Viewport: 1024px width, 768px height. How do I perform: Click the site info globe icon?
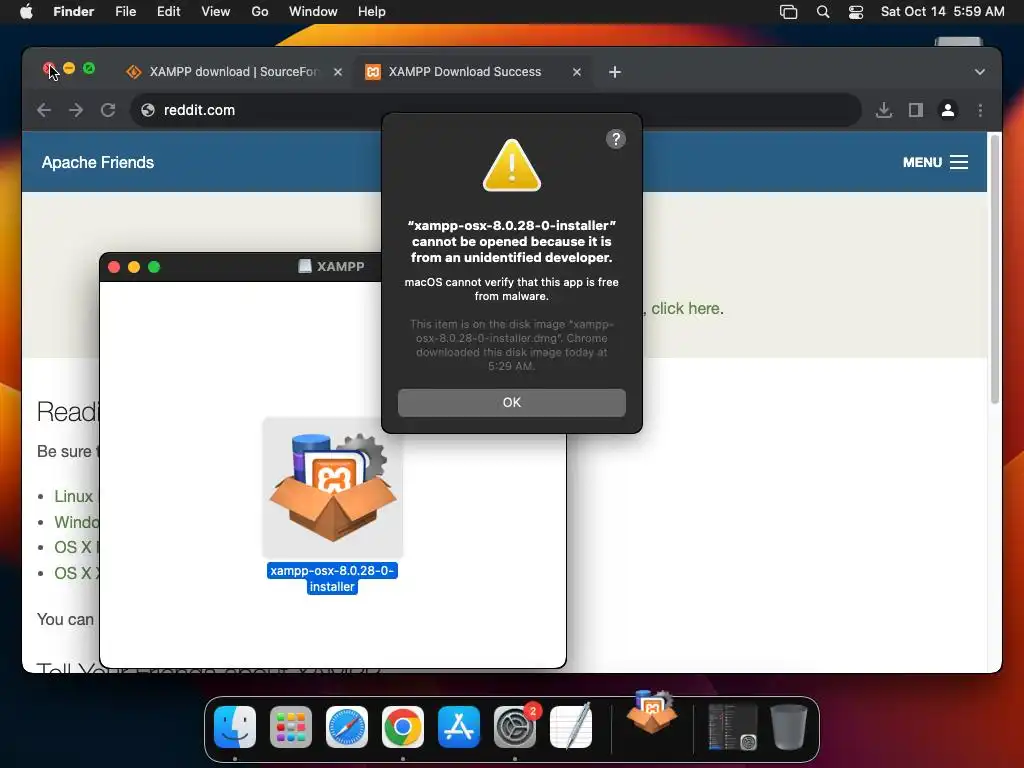click(148, 110)
